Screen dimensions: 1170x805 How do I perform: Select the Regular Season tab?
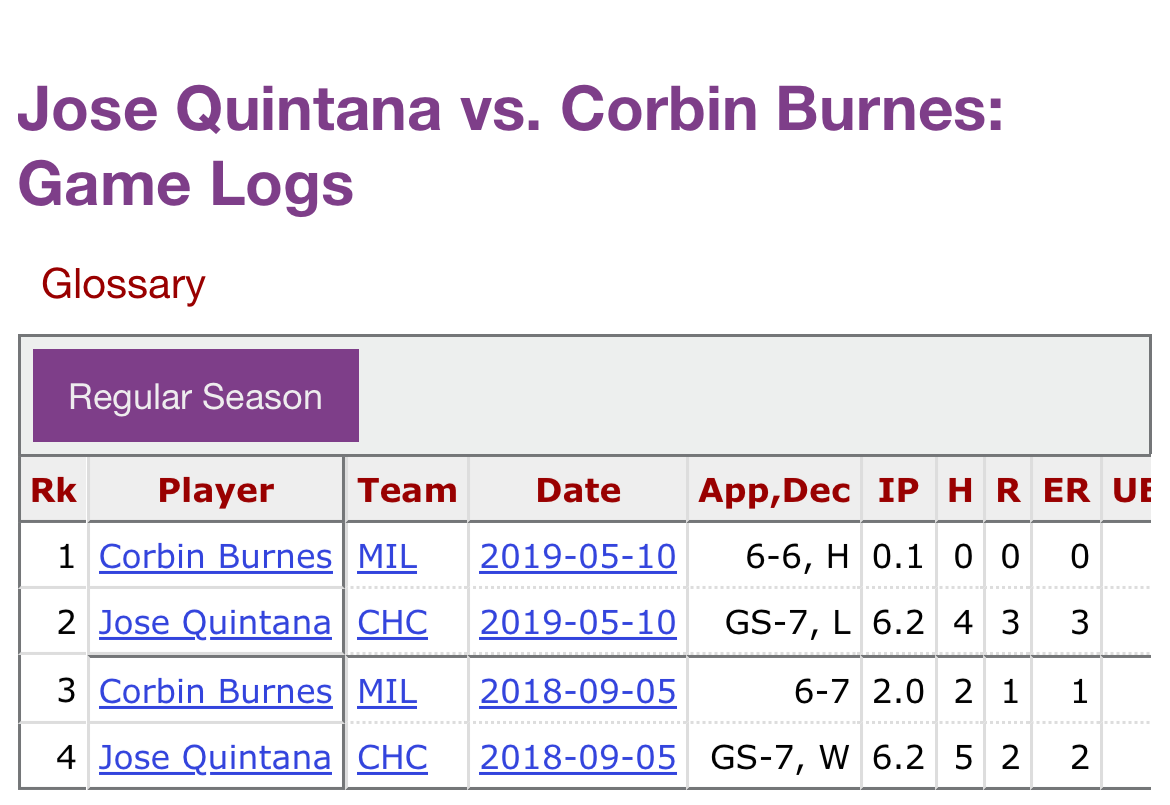coord(195,396)
